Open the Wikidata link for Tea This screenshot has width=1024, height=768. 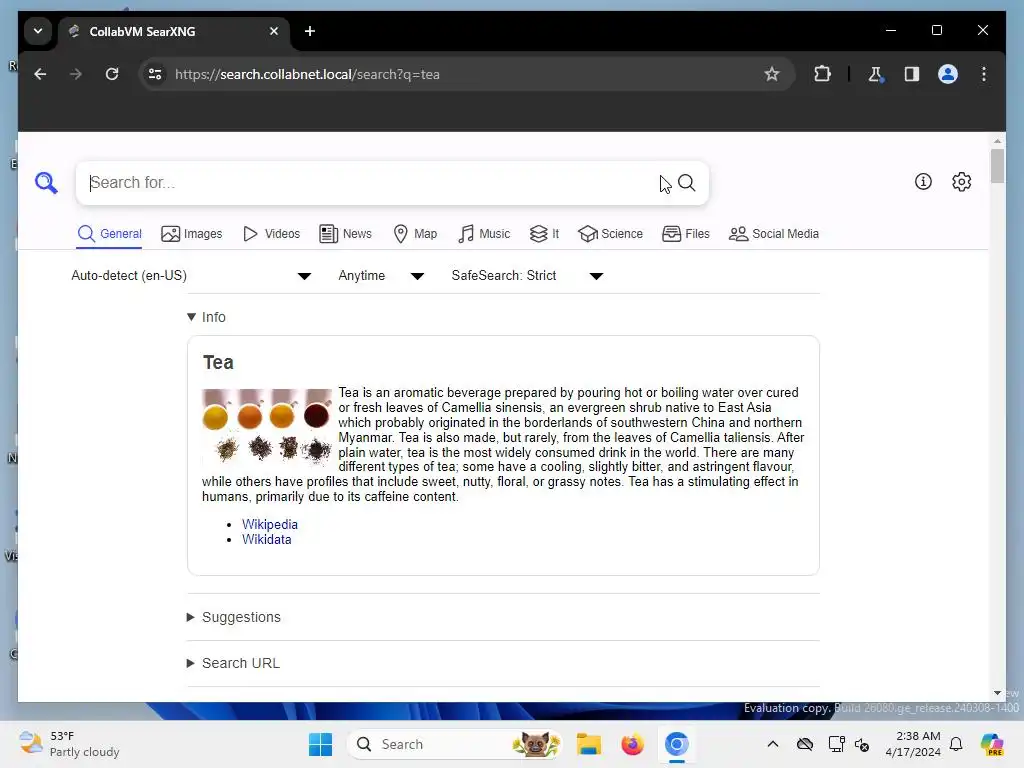pos(266,539)
